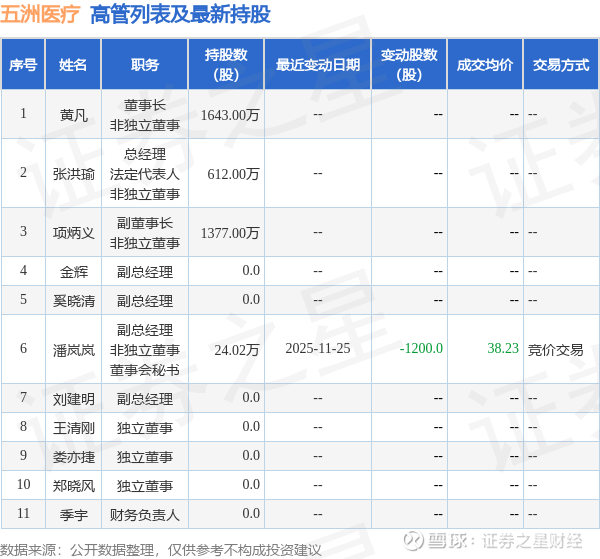Click the holding 612.00万
600x559 pixels.
pos(233,174)
